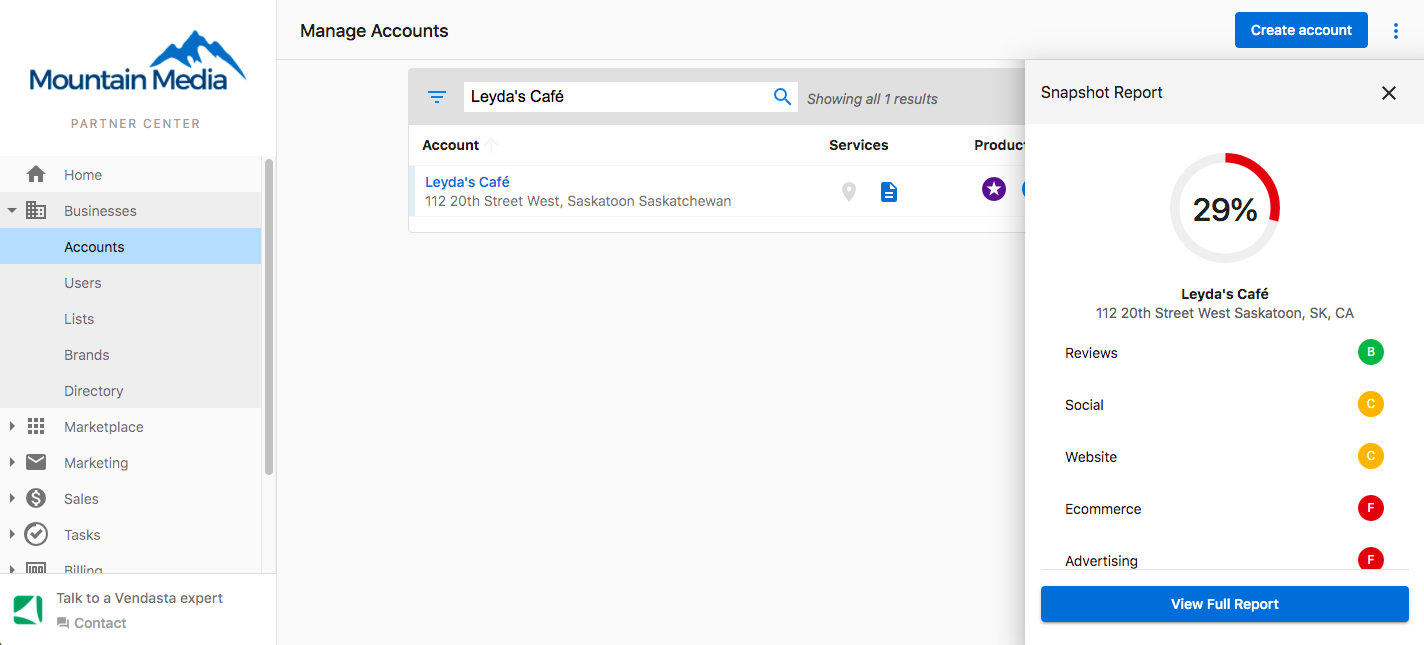Click the Reviews grade B badge
Image resolution: width=1424 pixels, height=645 pixels.
click(x=1370, y=352)
